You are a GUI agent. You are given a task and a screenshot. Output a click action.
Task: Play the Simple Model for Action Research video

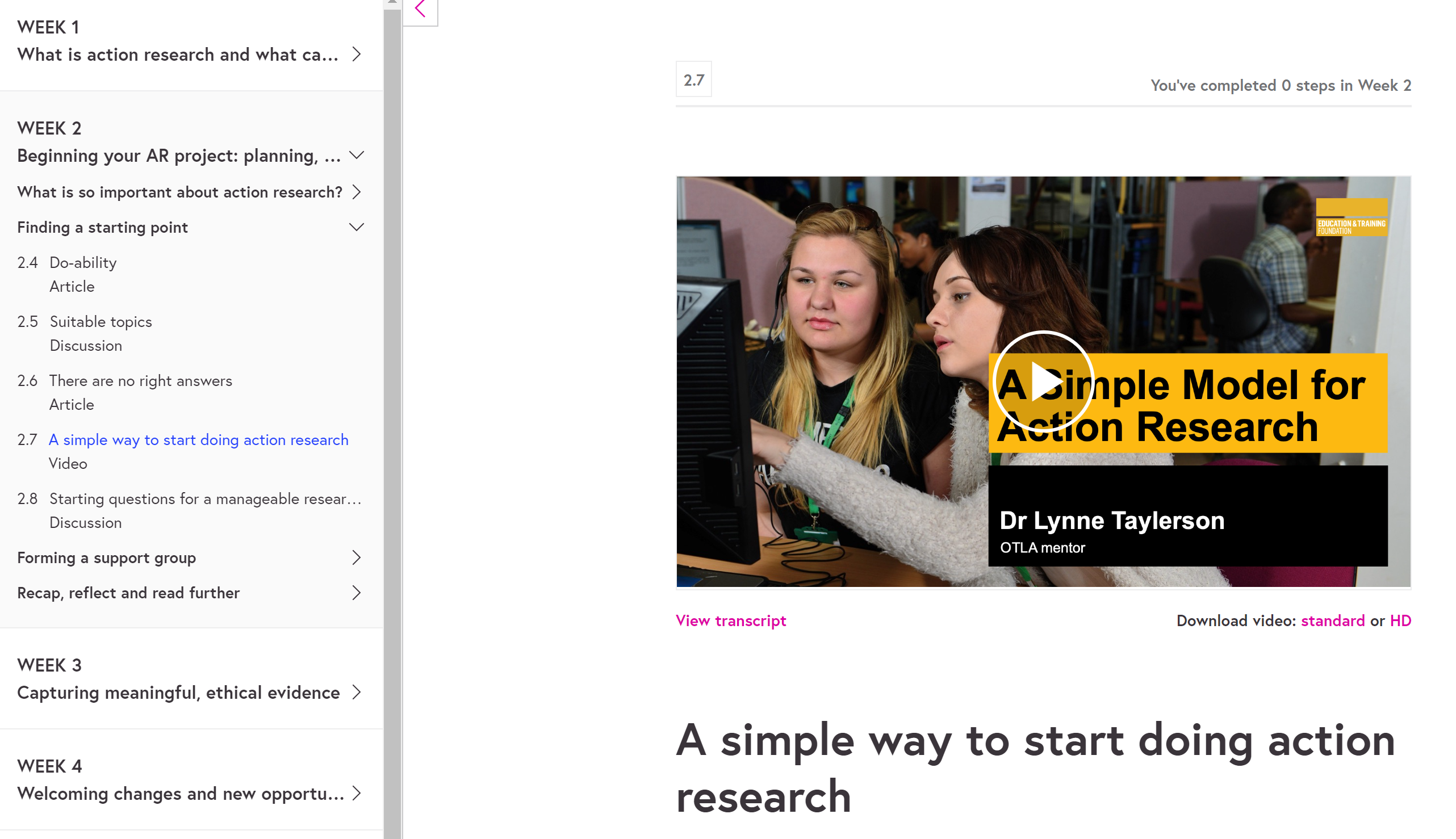1043,381
